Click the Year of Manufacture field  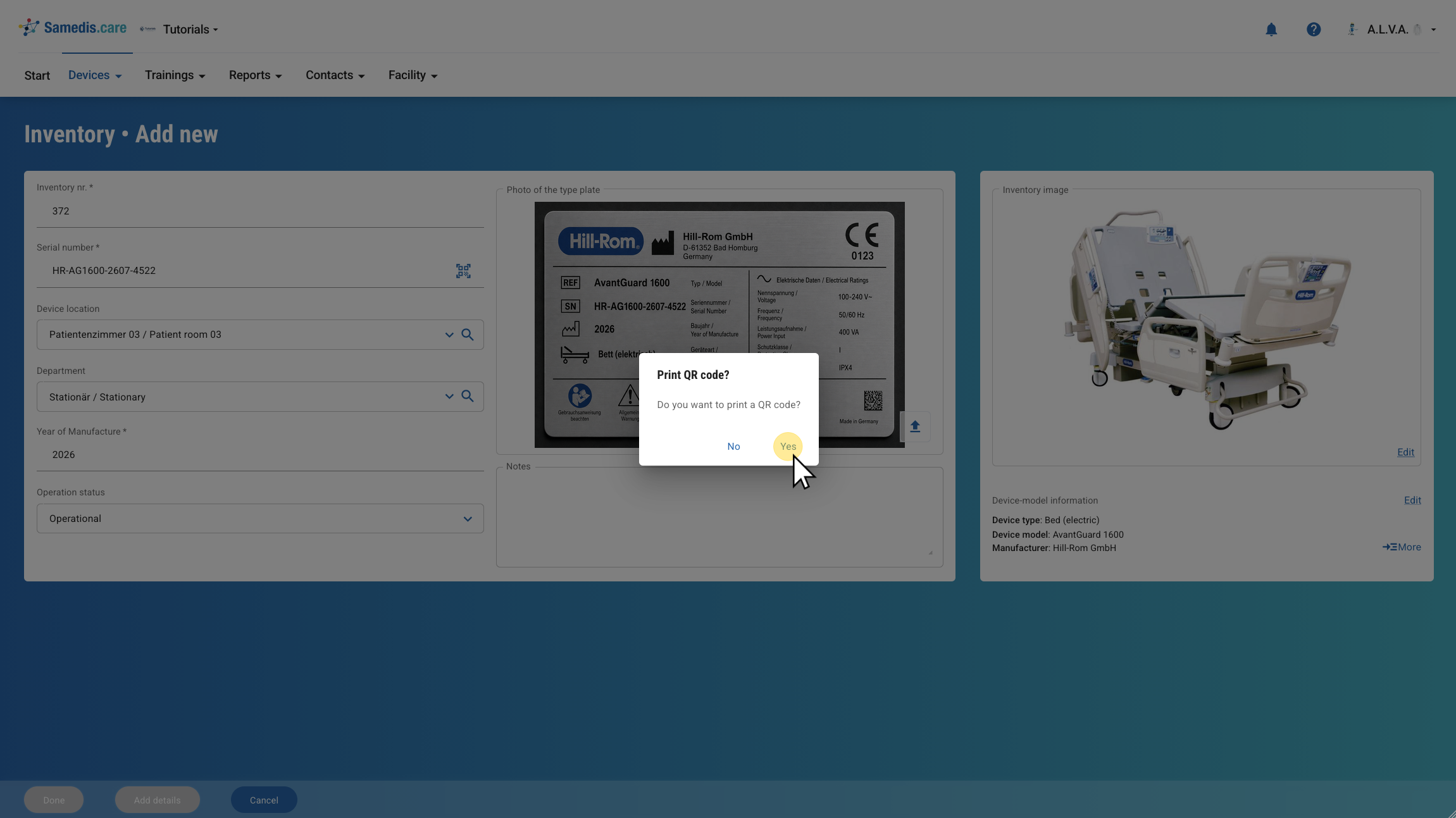[x=260, y=455]
